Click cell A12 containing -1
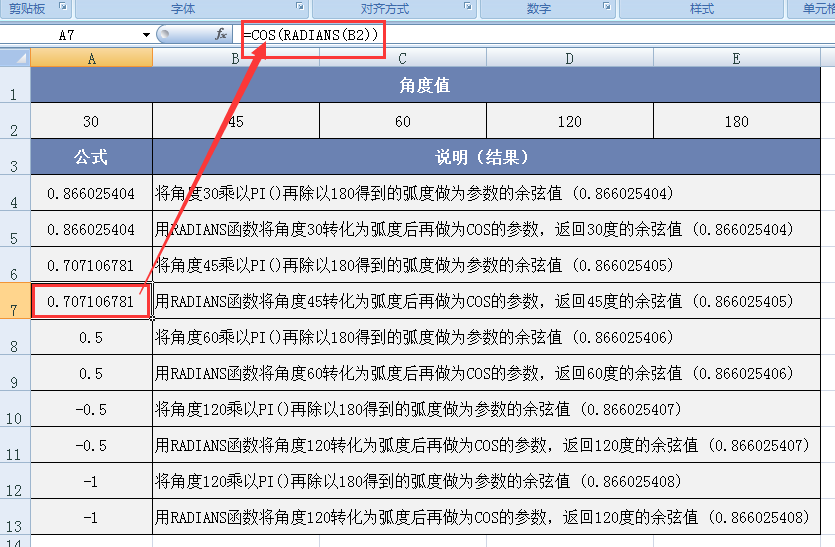 92,481
